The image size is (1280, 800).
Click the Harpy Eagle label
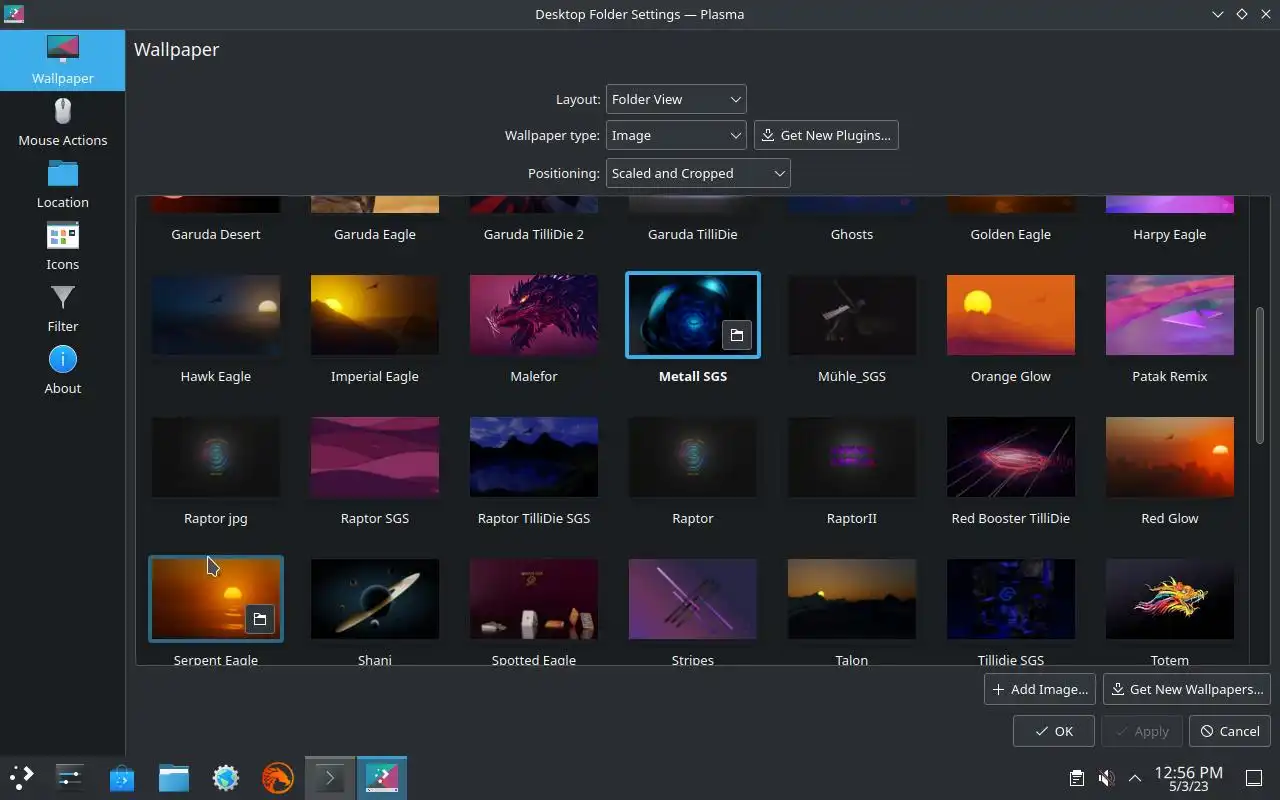point(1169,234)
